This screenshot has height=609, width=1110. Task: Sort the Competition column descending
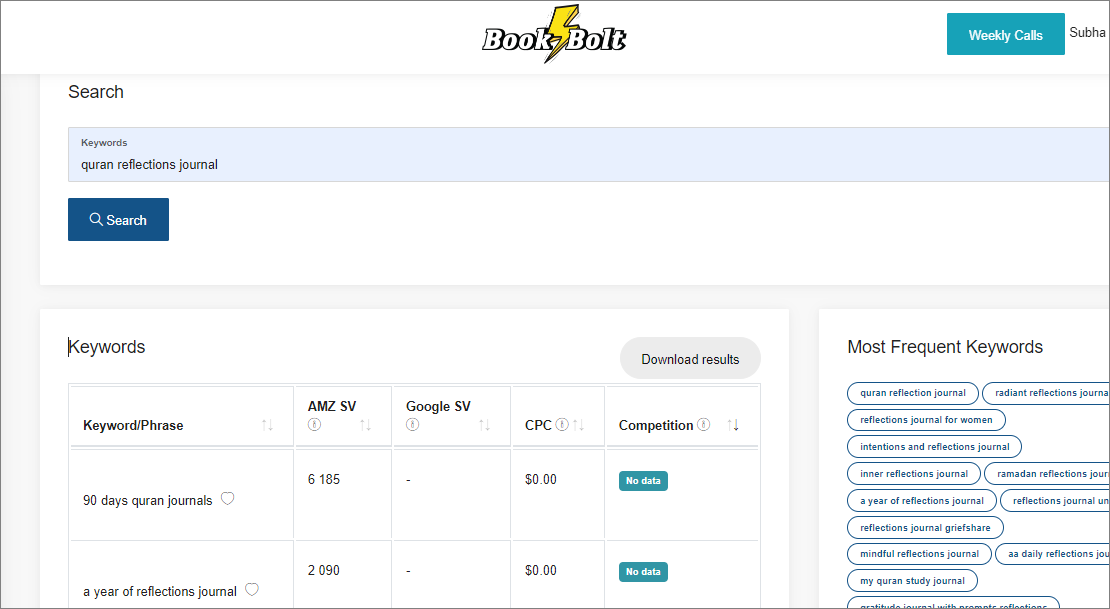point(736,427)
